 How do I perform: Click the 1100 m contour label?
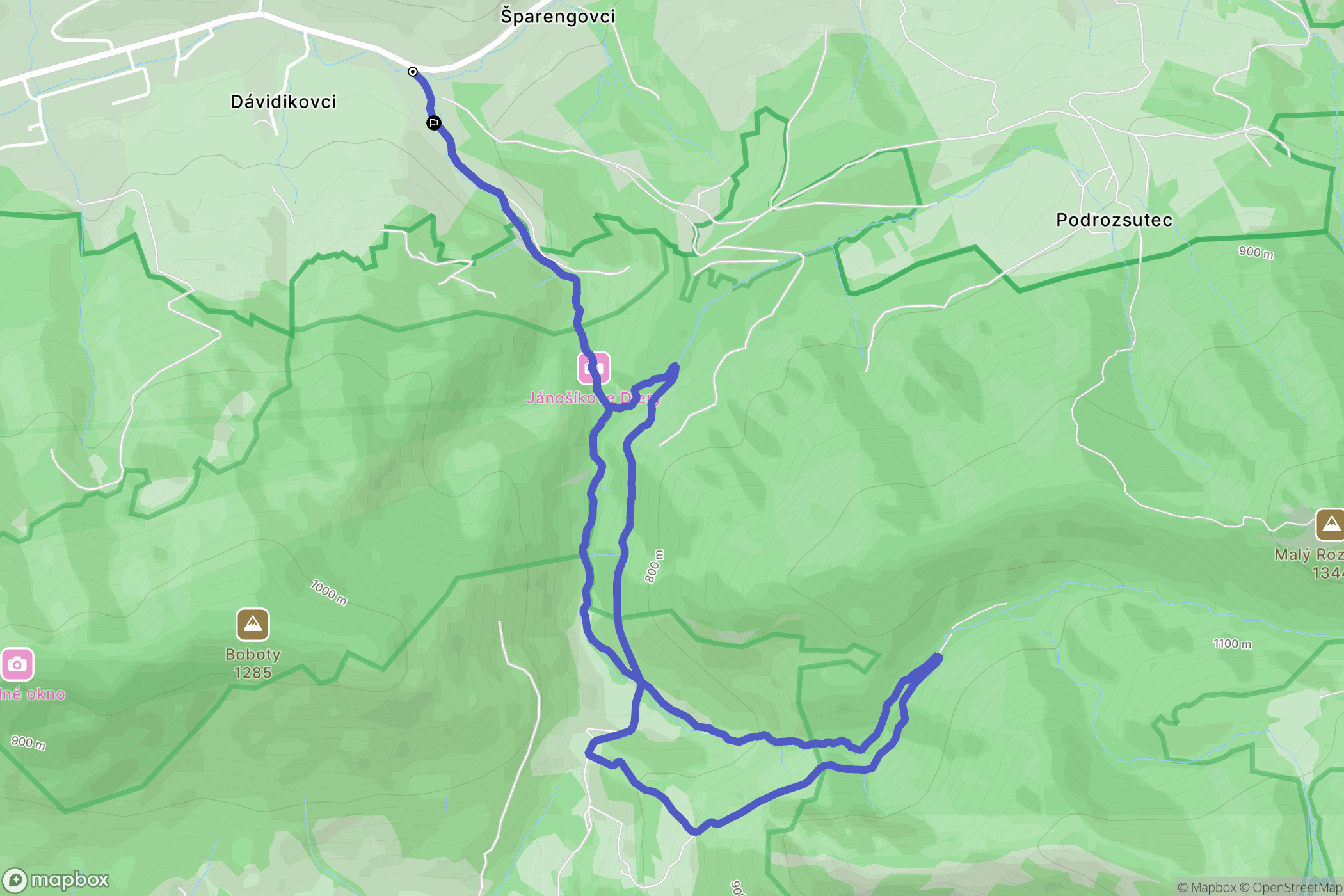1232,644
